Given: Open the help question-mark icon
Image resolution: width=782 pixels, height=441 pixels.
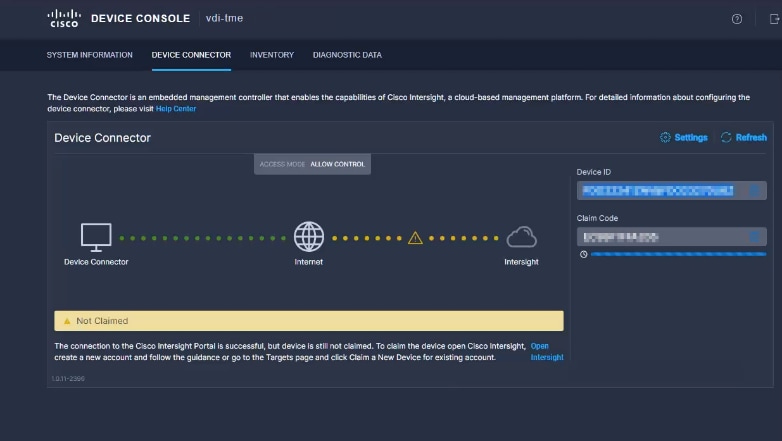Looking at the screenshot, I should (x=737, y=19).
